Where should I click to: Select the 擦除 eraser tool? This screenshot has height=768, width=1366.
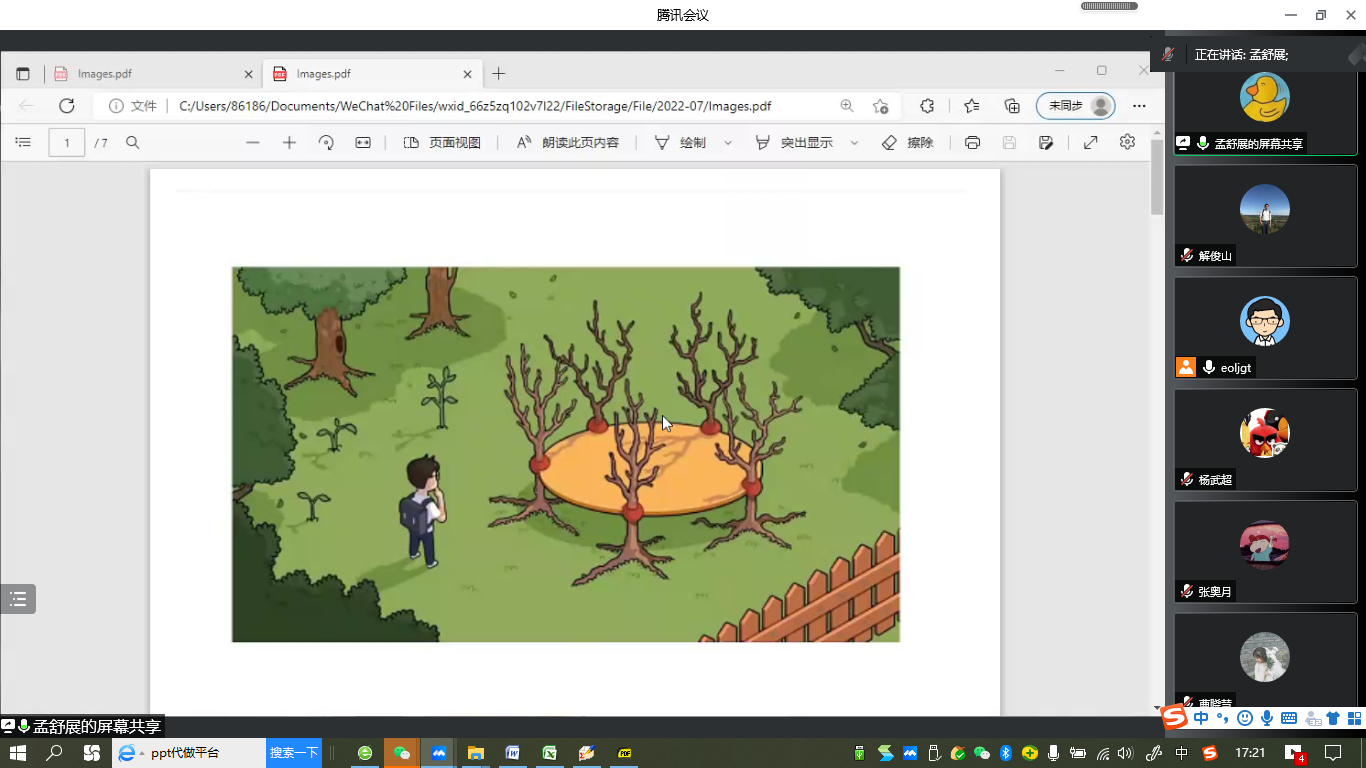point(908,143)
